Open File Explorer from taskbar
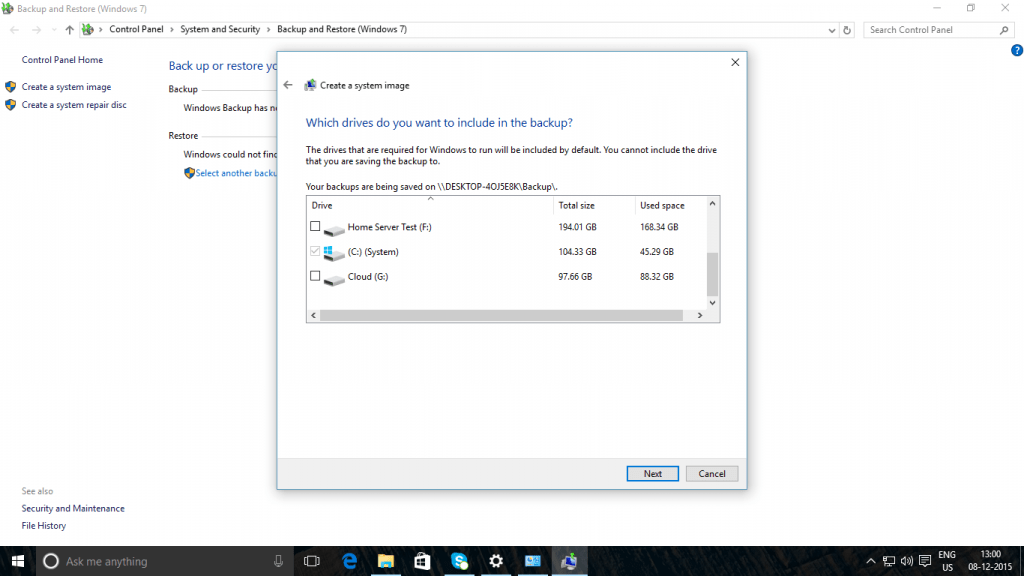Viewport: 1024px width, 576px height. click(386, 561)
